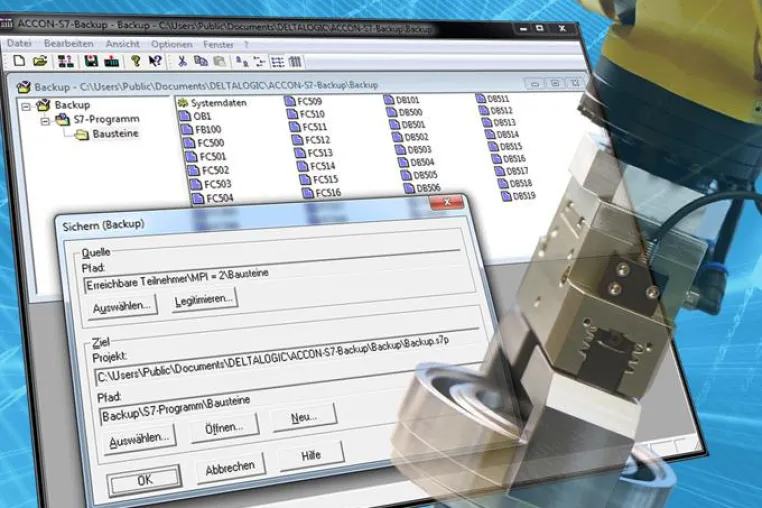Open the Optionen menu
762x508 pixels.
click(172, 44)
